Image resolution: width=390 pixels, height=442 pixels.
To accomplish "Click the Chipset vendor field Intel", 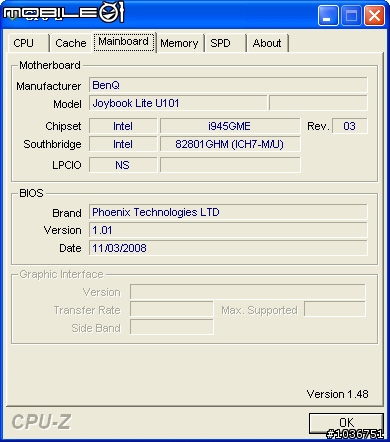I will (x=123, y=126).
